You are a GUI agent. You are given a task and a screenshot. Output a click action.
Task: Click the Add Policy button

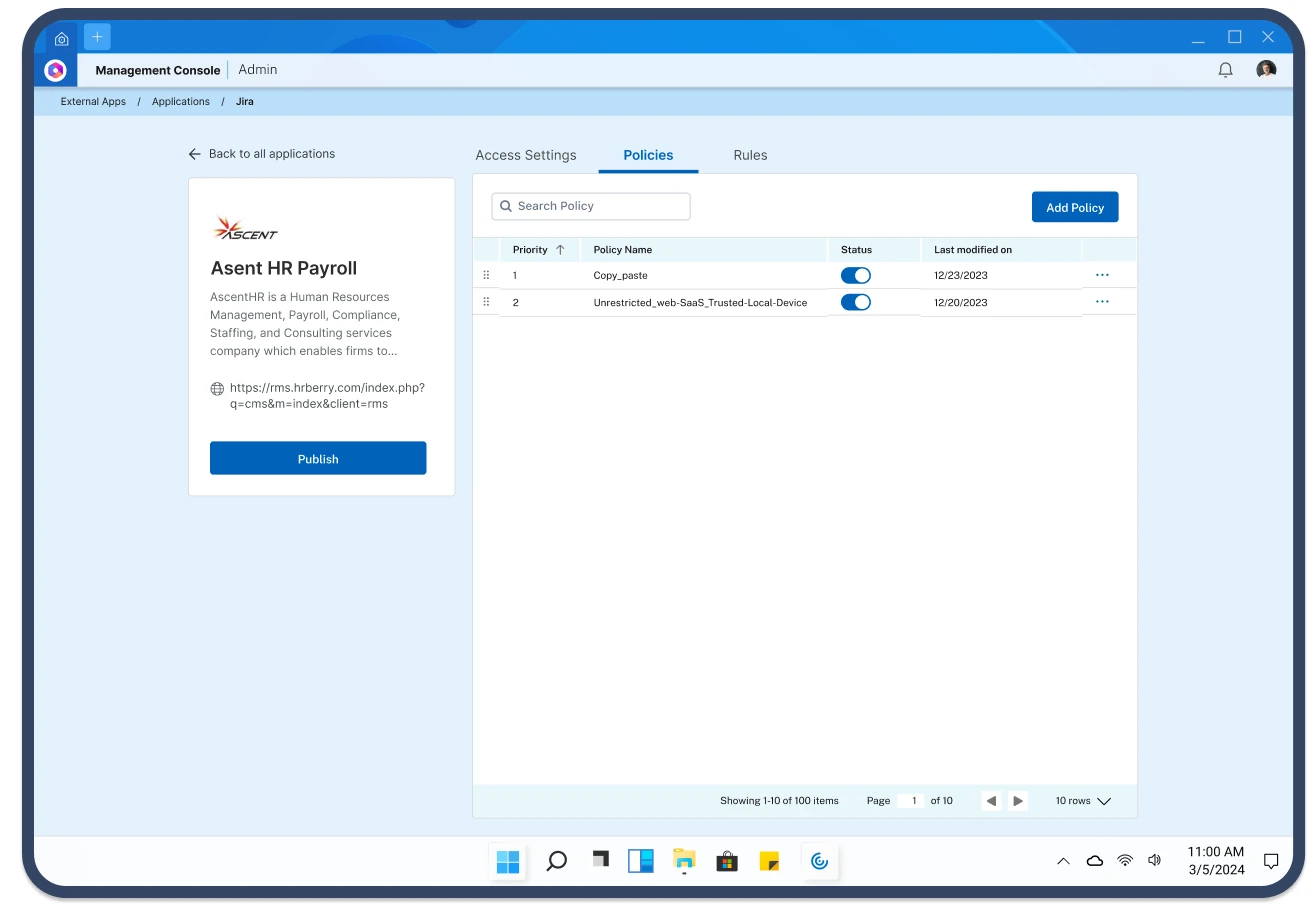click(x=1075, y=207)
